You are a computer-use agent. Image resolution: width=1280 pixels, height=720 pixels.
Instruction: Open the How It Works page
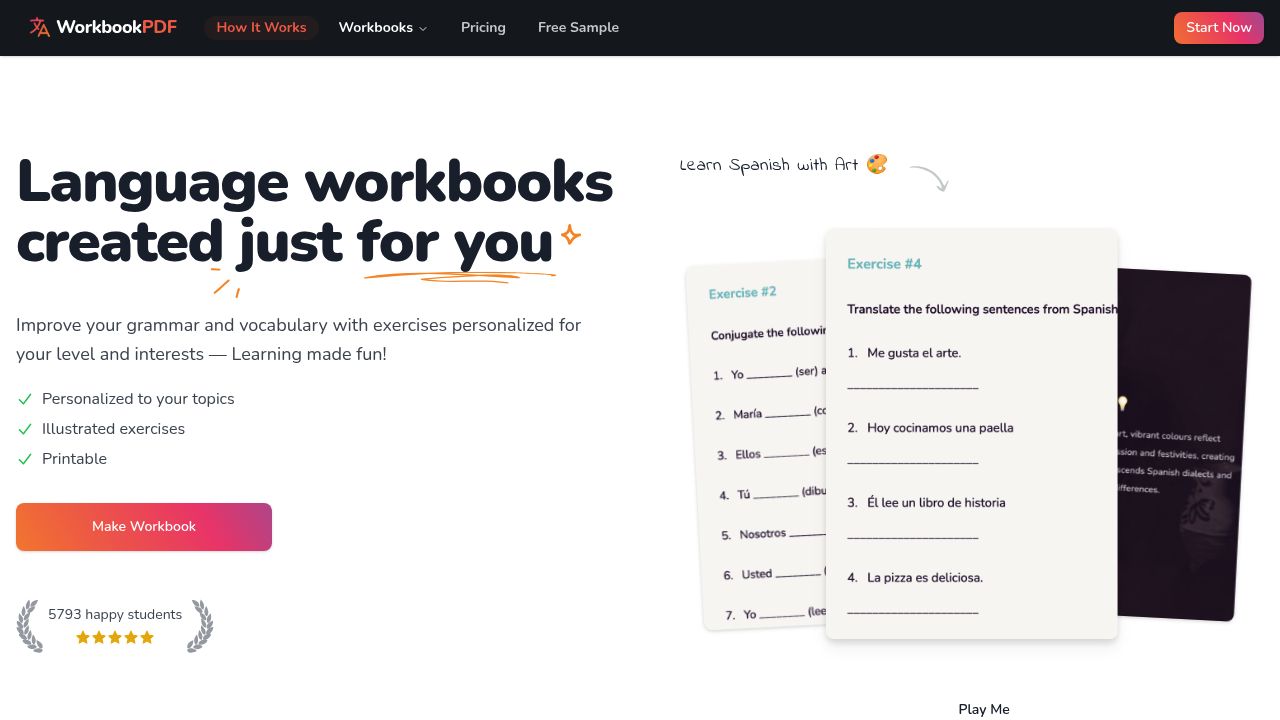click(x=261, y=27)
